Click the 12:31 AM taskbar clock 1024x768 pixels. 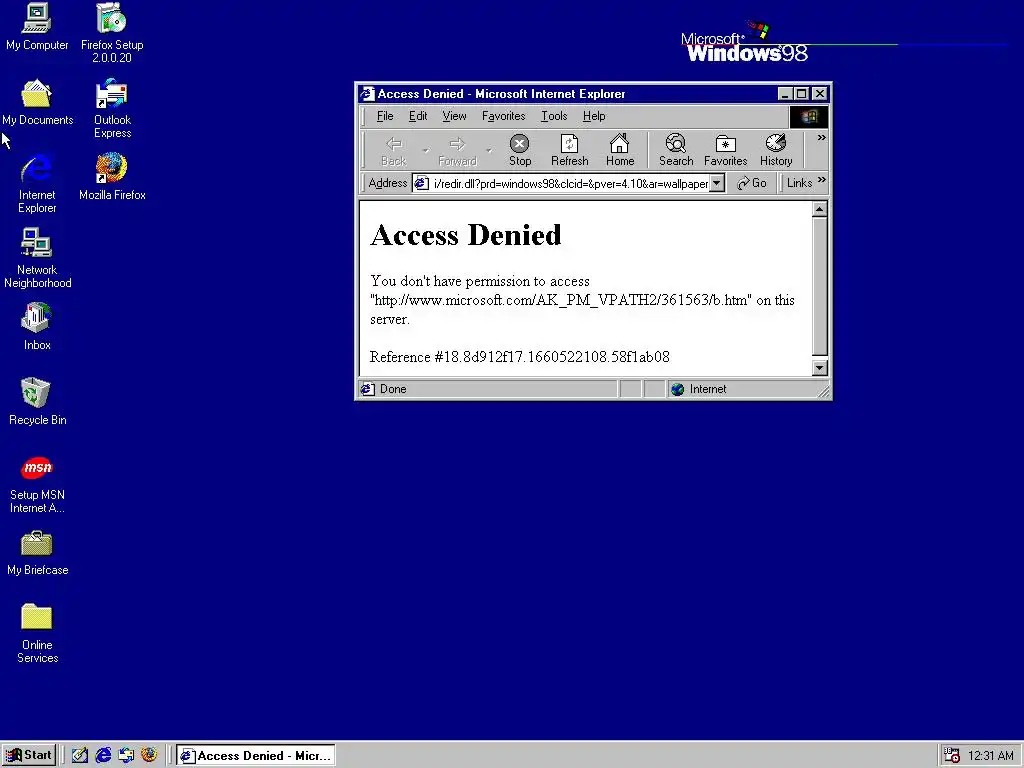point(990,756)
